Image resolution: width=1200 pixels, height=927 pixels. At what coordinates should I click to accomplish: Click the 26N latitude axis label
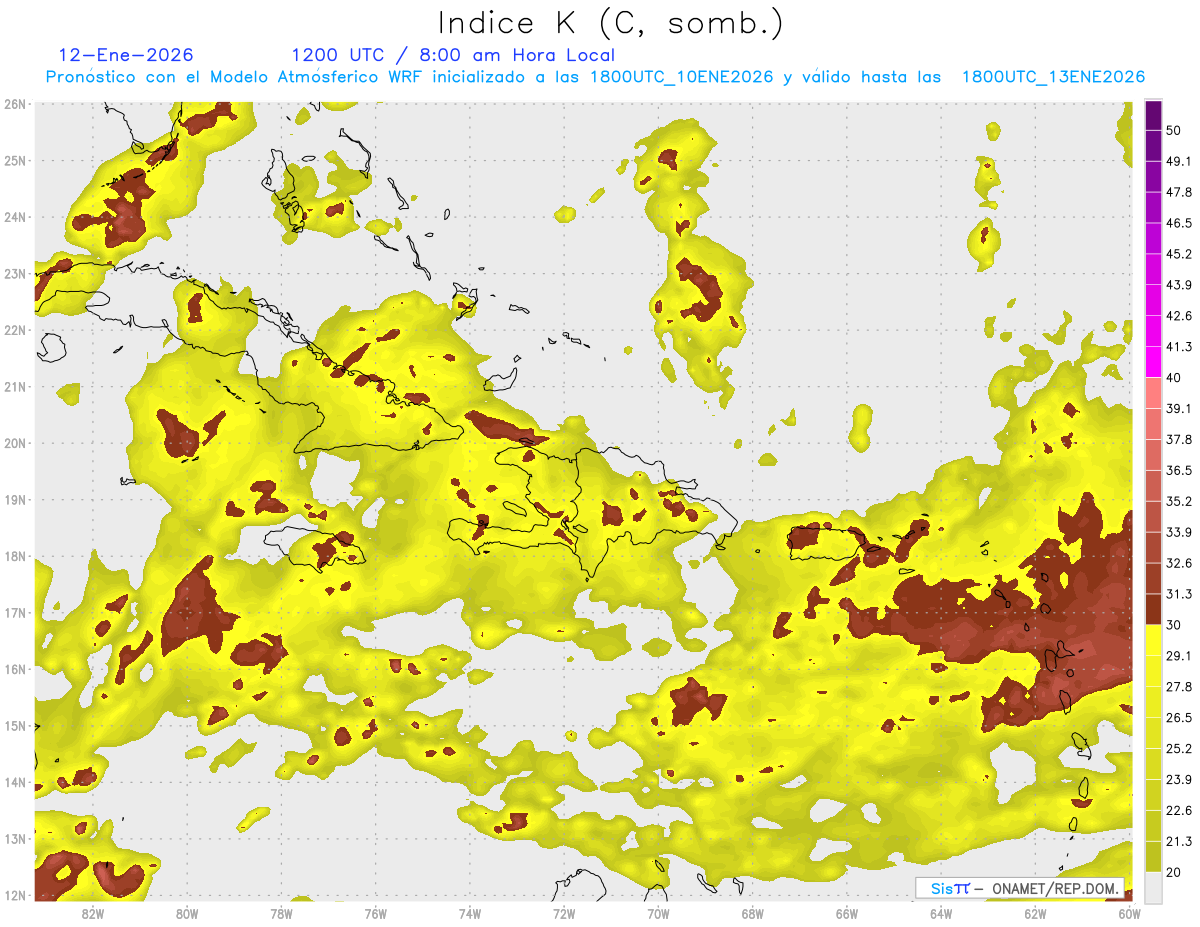coord(15,104)
